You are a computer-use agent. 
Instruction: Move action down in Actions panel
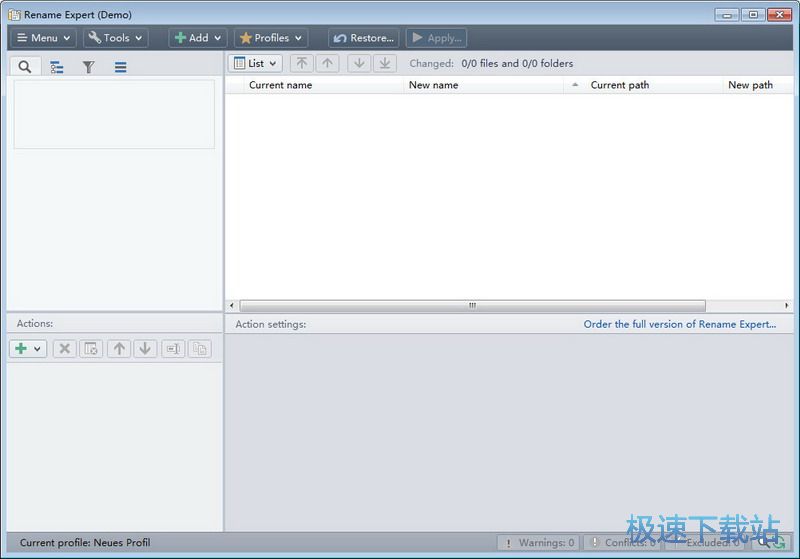click(x=145, y=349)
